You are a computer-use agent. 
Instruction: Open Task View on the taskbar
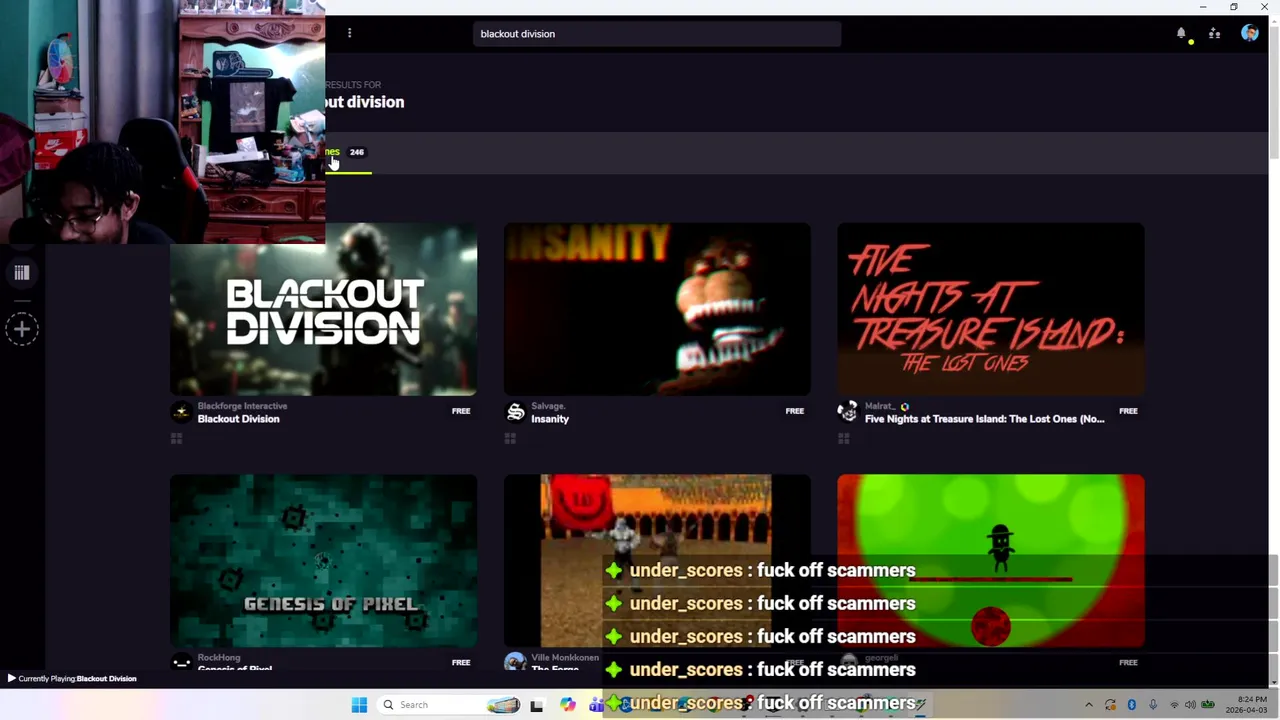536,705
